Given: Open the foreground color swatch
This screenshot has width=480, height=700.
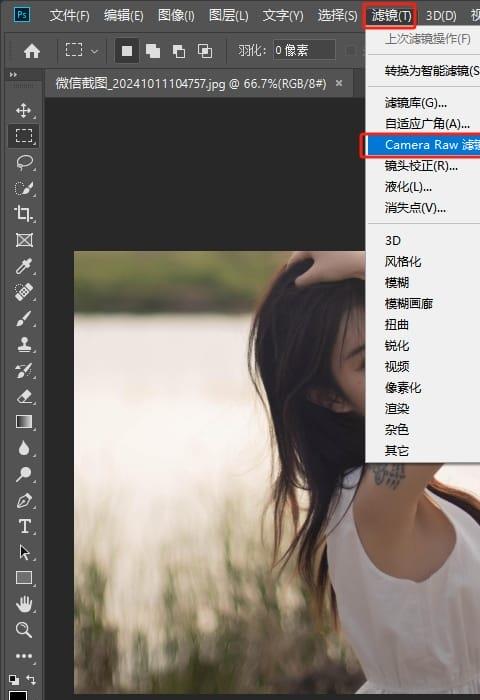Looking at the screenshot, I should pos(18,696).
